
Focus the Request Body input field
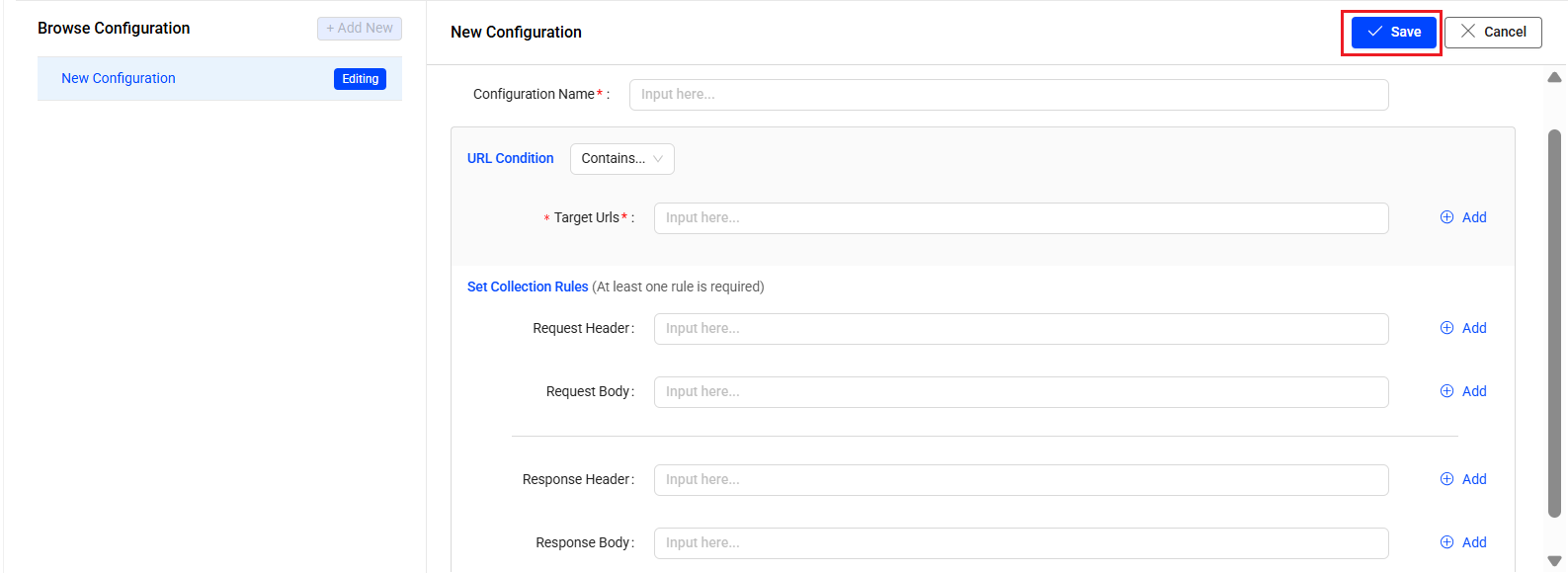click(1021, 392)
